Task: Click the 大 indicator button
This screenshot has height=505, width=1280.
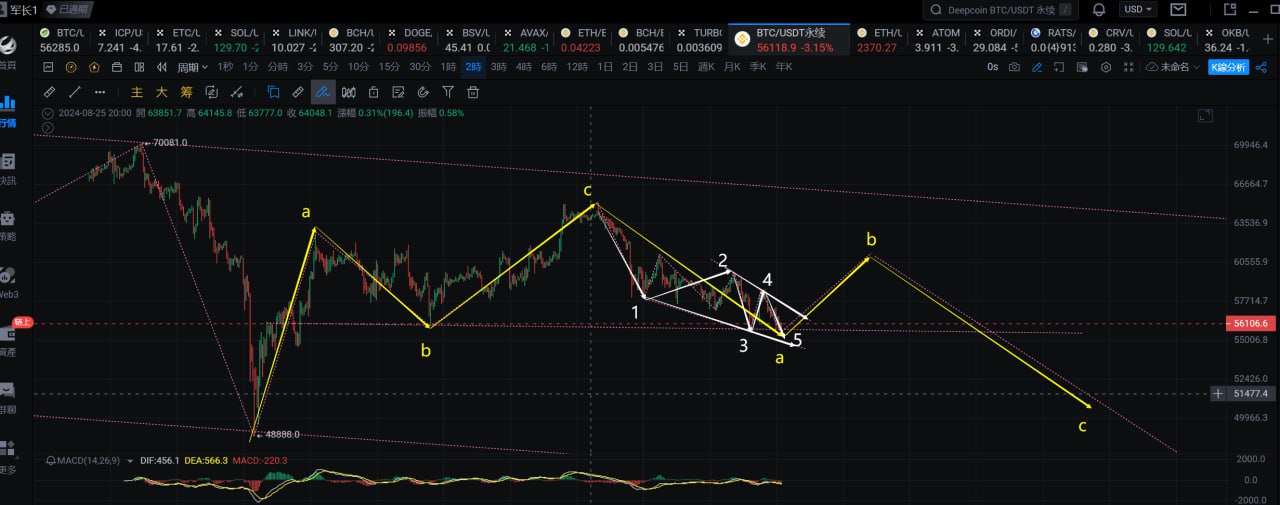Action: [x=161, y=92]
